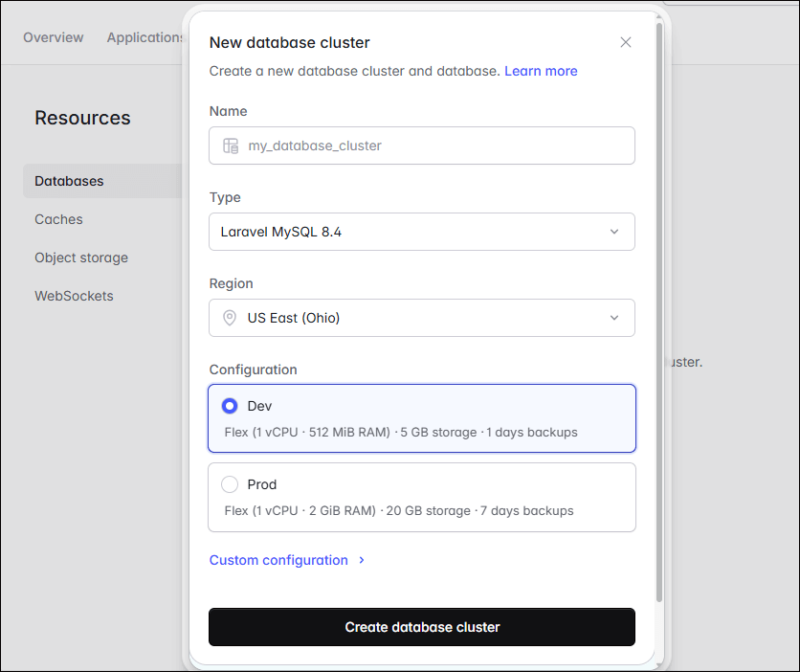Follow the Learn more link
The width and height of the screenshot is (800, 672).
[540, 71]
